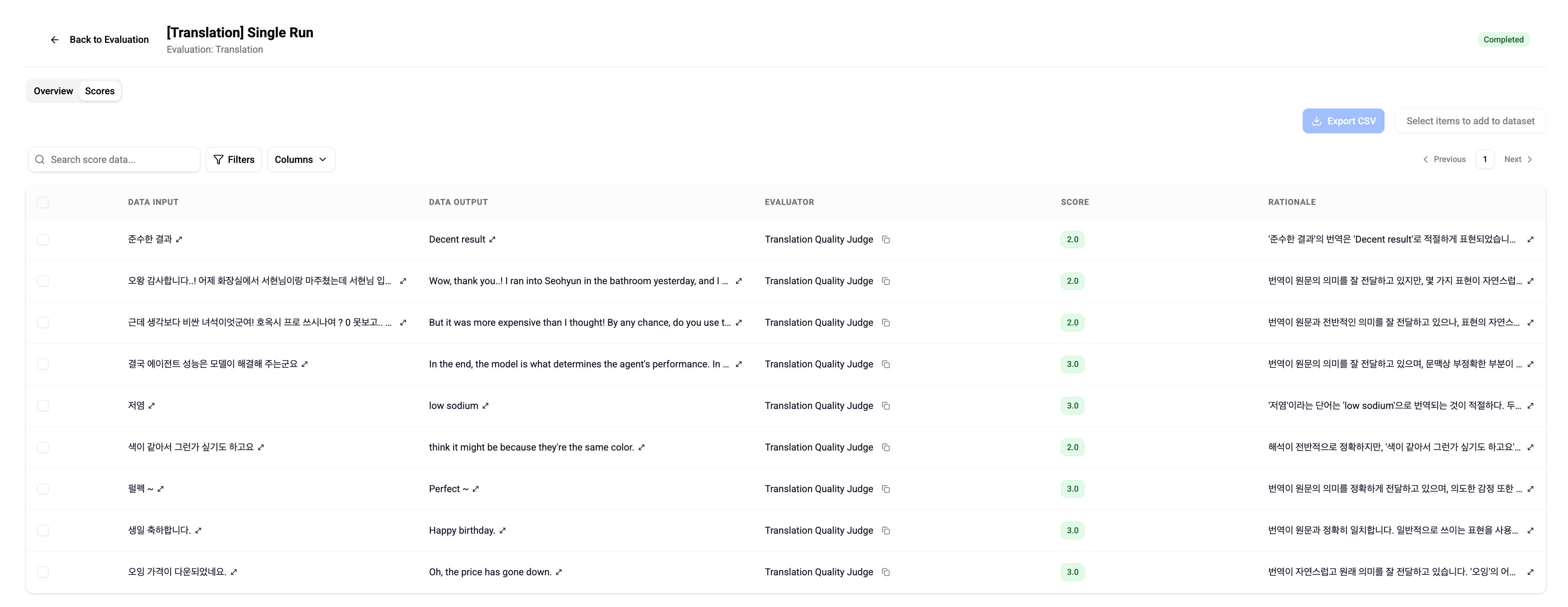Viewport: 1568px width, 607px height.
Task: Expand 'Decent result' output cell
Action: pos(493,239)
